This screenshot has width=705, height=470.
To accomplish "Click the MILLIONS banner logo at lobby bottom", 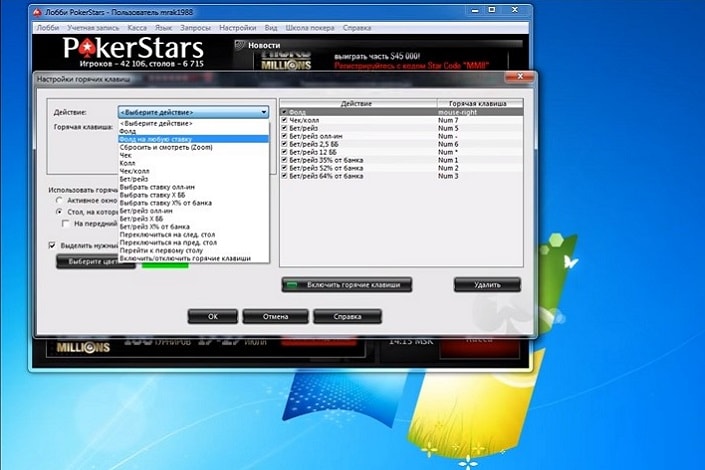I will pos(83,347).
